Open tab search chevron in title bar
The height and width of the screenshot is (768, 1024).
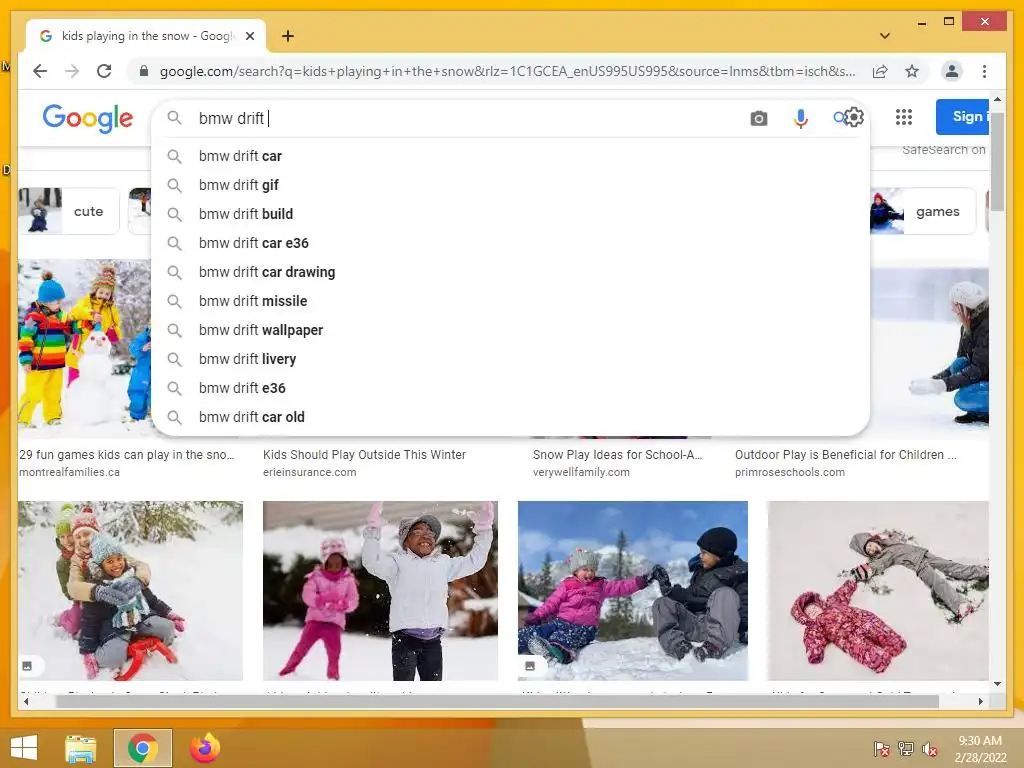point(884,36)
